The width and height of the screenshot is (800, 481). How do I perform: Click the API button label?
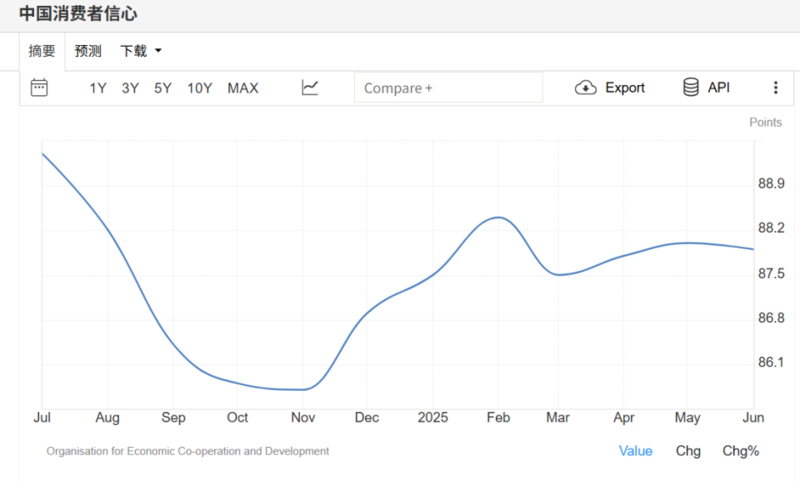[x=719, y=87]
